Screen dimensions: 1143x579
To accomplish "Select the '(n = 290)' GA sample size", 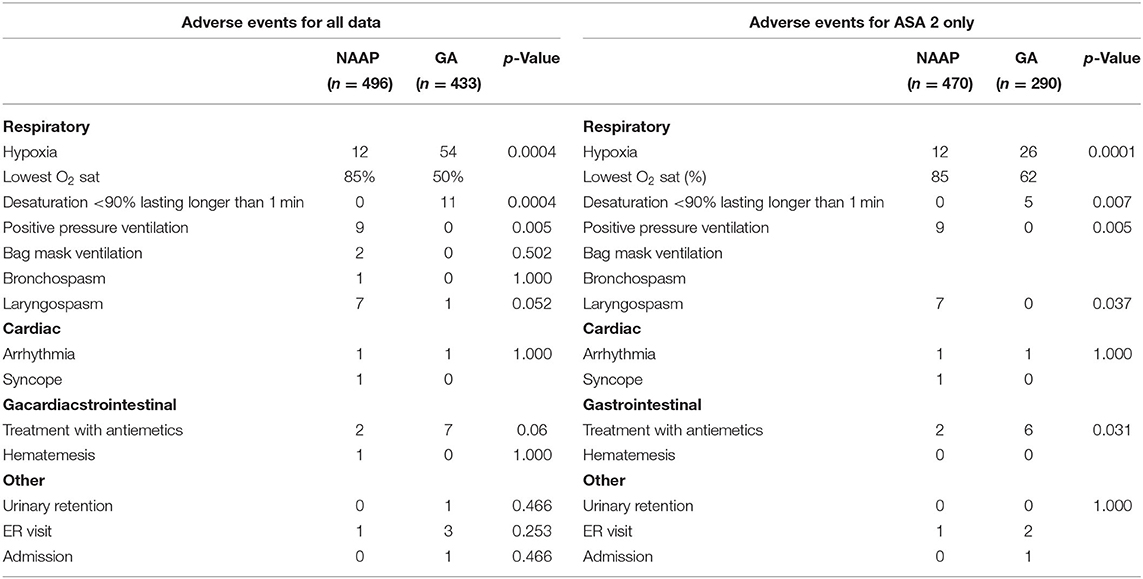I will tap(1029, 84).
